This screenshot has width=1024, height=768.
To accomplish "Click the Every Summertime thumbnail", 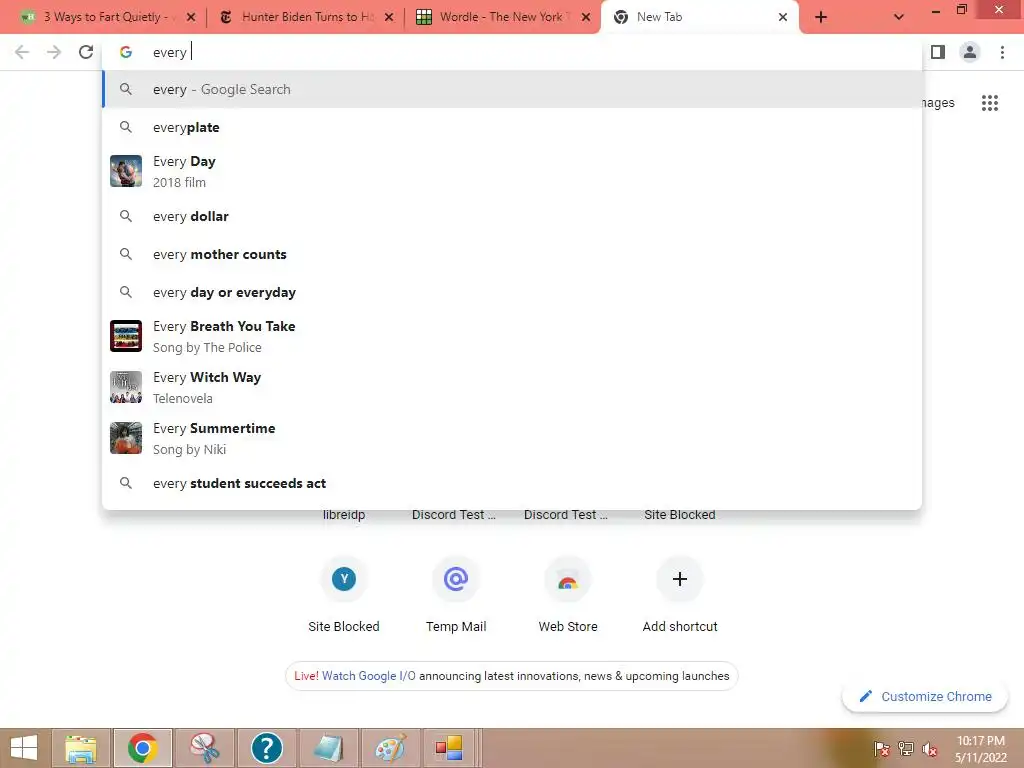I will [x=126, y=438].
